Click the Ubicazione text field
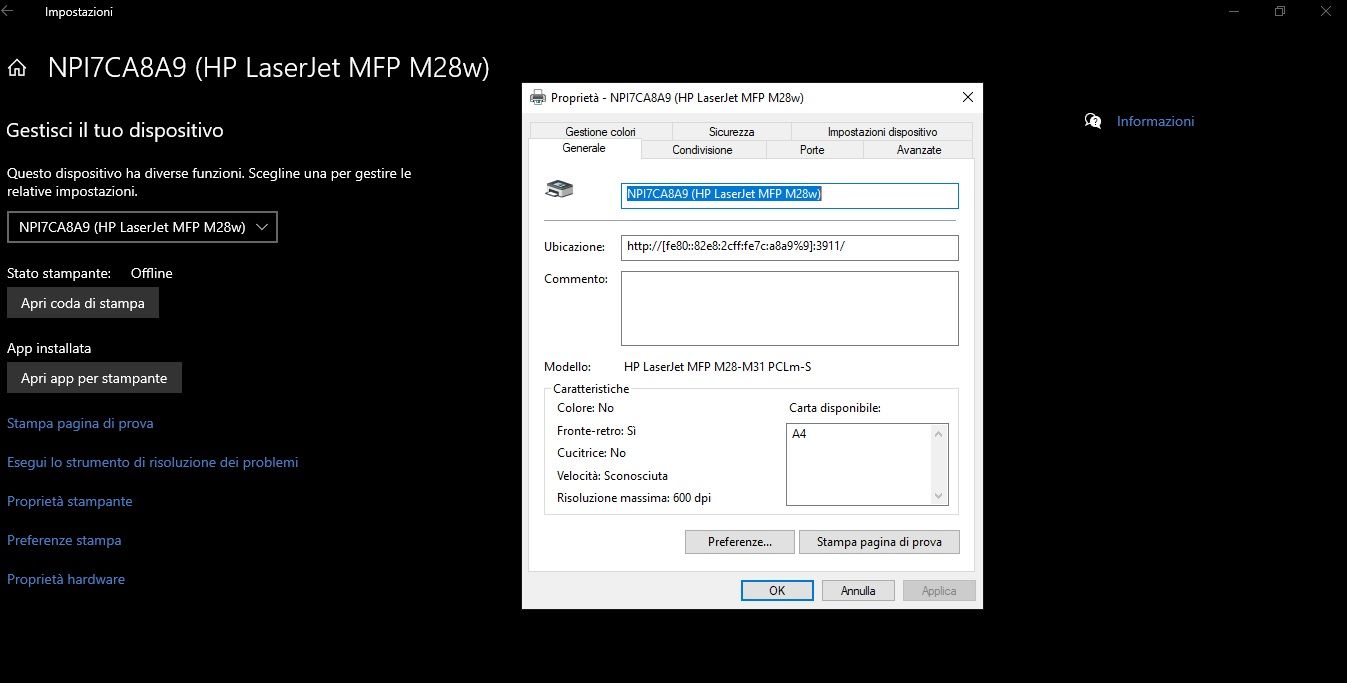 (790, 247)
